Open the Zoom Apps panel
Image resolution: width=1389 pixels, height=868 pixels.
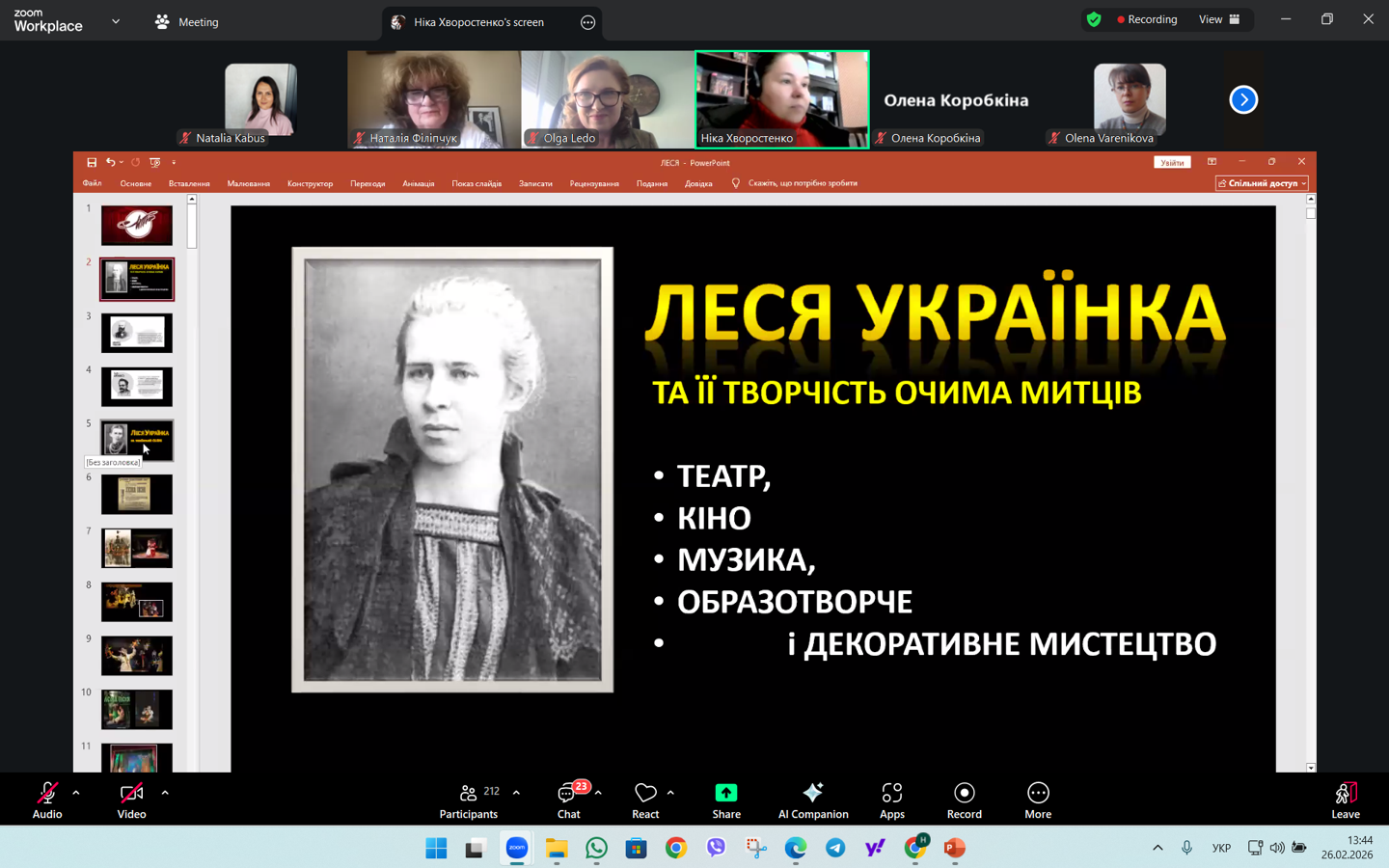(x=891, y=800)
